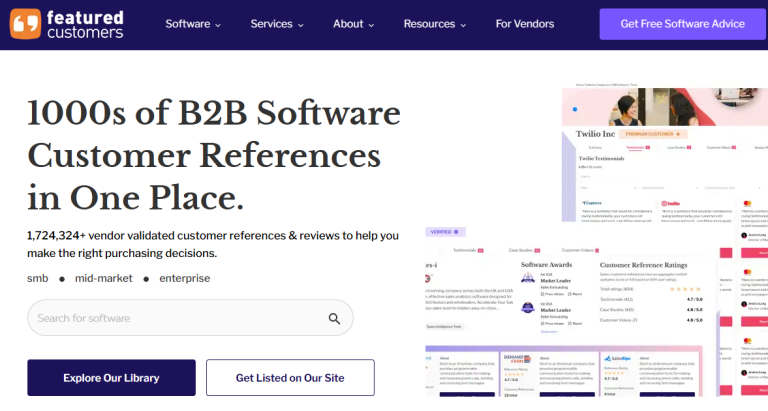Click the VERIFIED badge in preview
This screenshot has height=411, width=768.
[445, 232]
